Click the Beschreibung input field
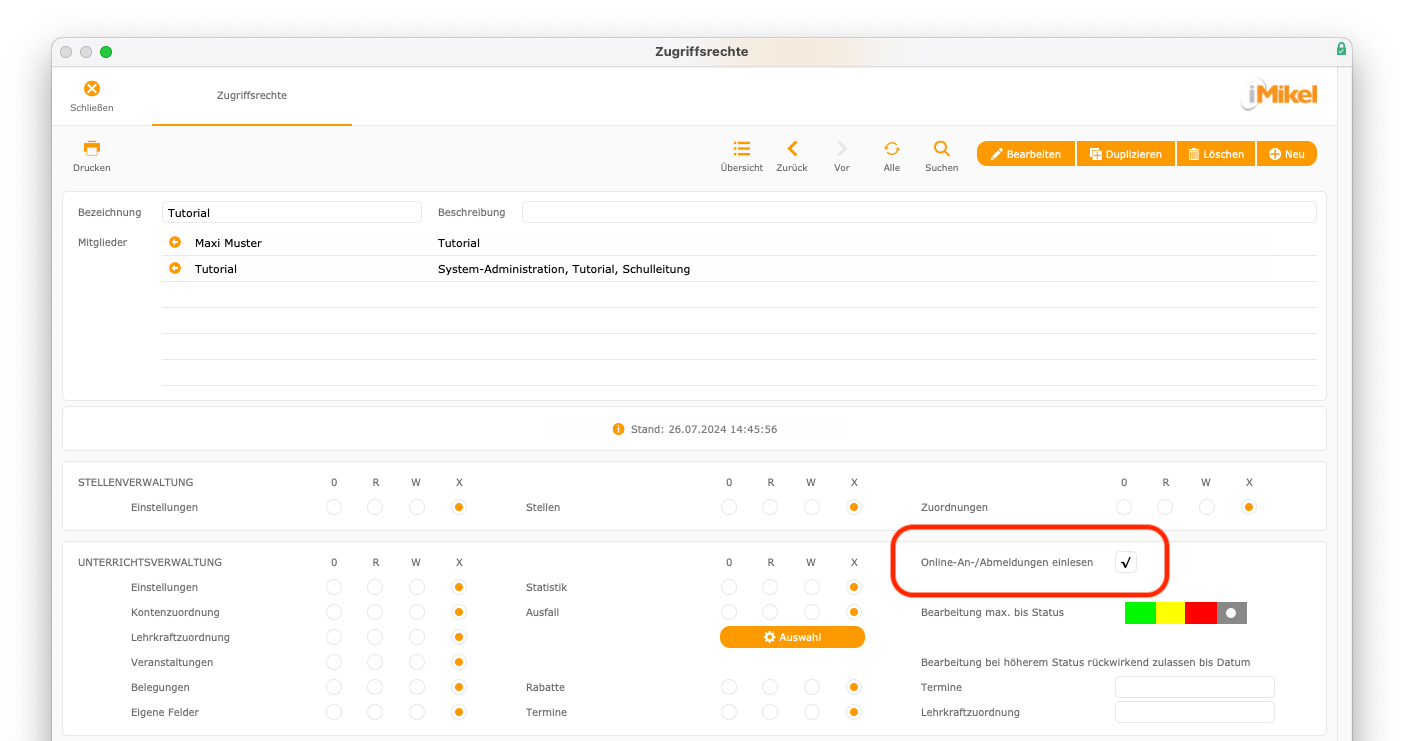 click(x=919, y=212)
